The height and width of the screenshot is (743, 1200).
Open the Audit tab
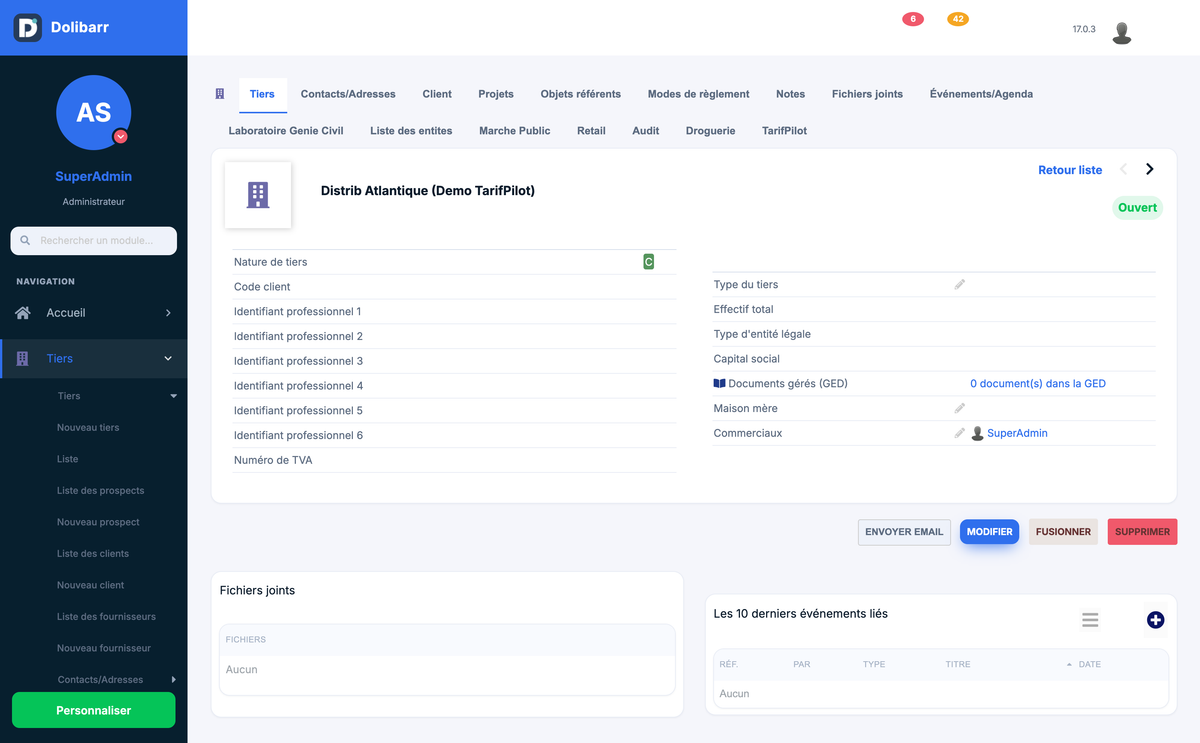point(646,131)
